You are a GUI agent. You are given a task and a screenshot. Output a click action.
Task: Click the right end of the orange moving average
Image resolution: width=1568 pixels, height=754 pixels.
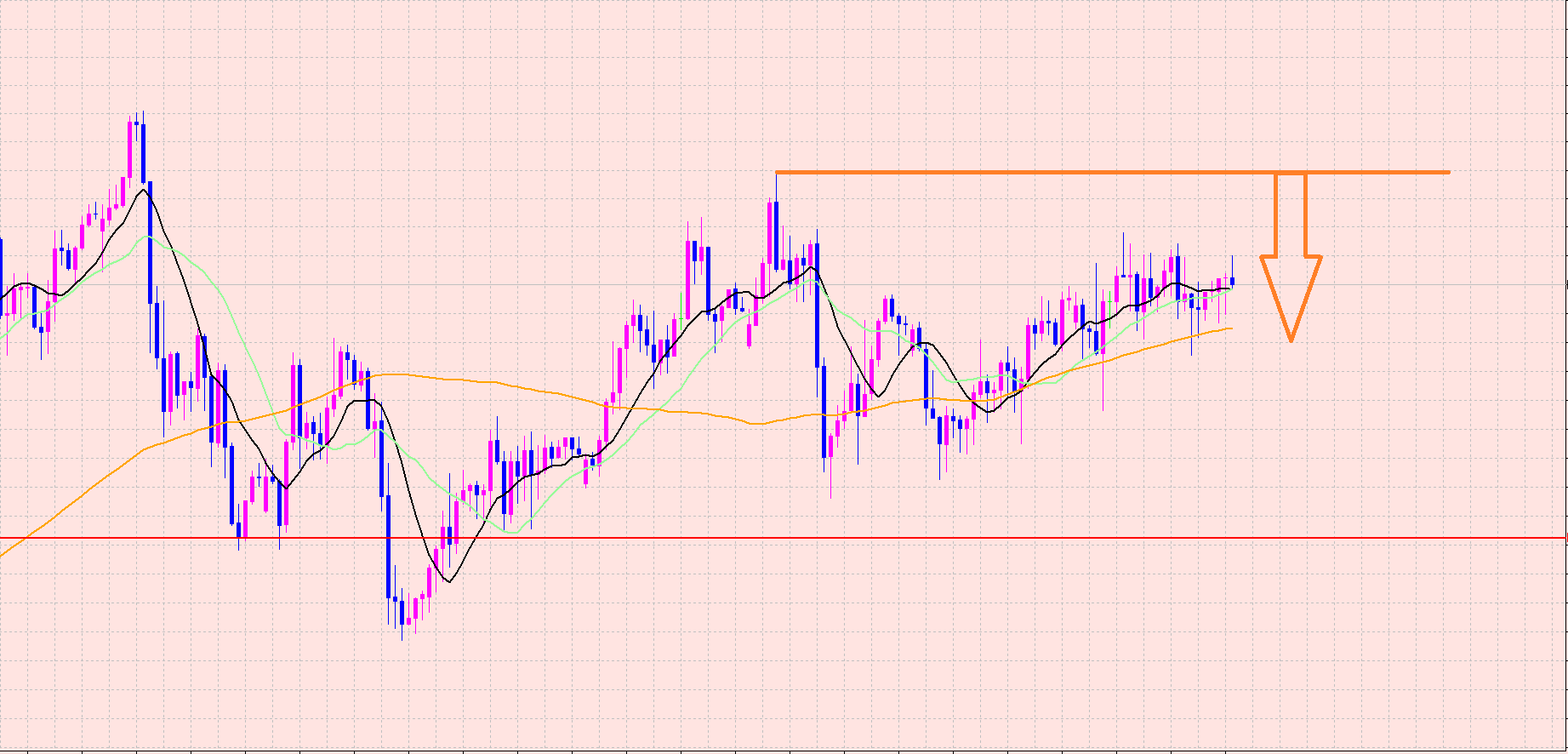1230,328
